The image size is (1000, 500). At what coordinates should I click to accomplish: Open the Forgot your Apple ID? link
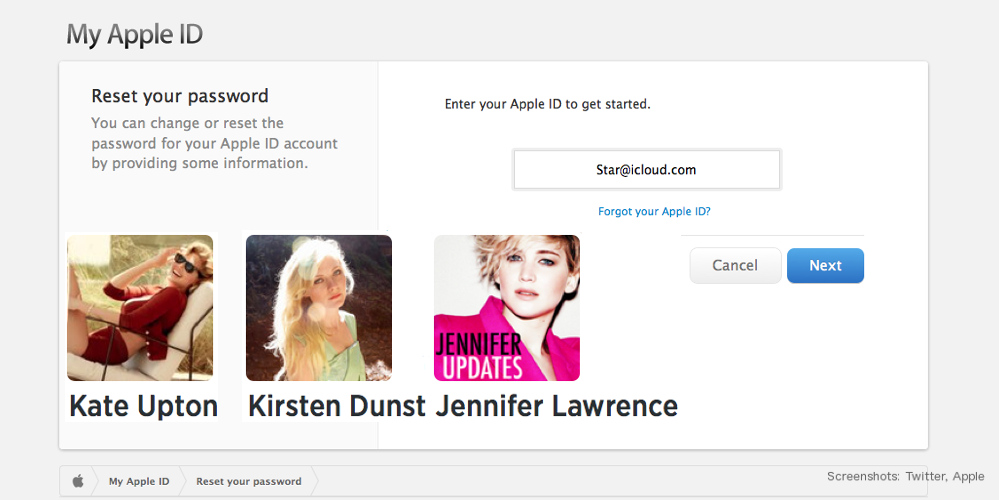tap(654, 211)
